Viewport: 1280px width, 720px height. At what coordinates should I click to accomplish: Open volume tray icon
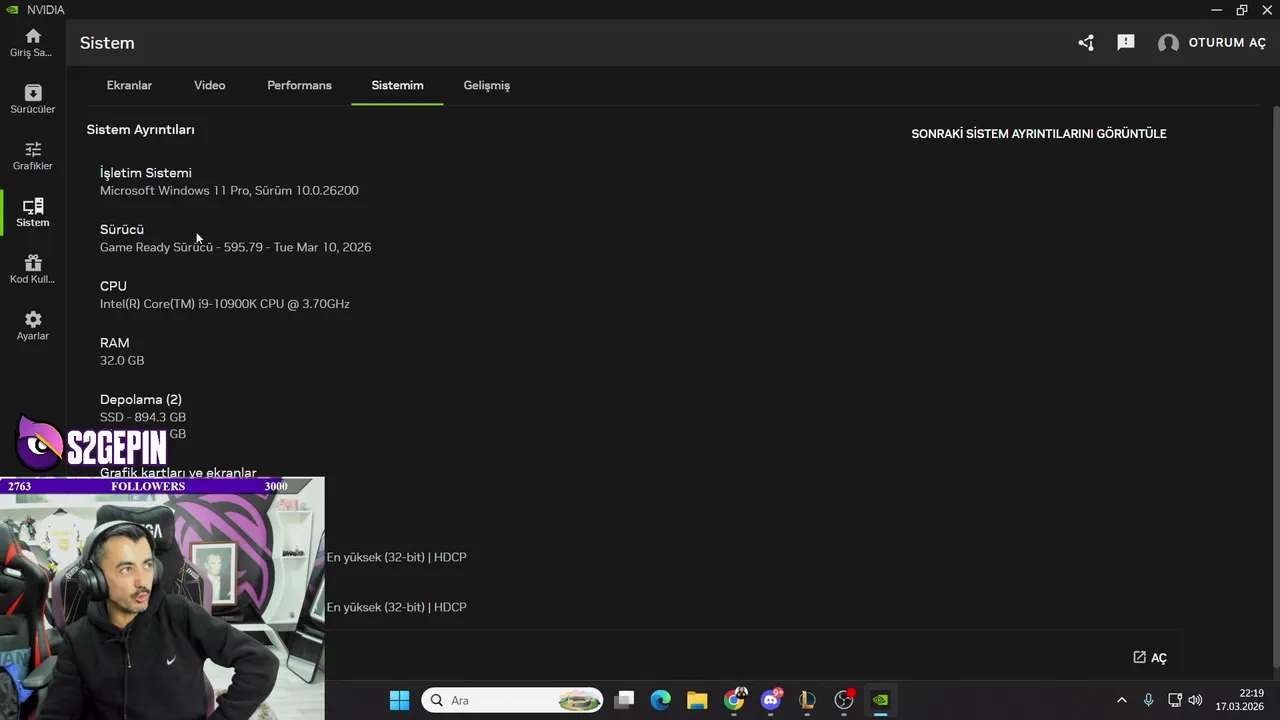1195,700
